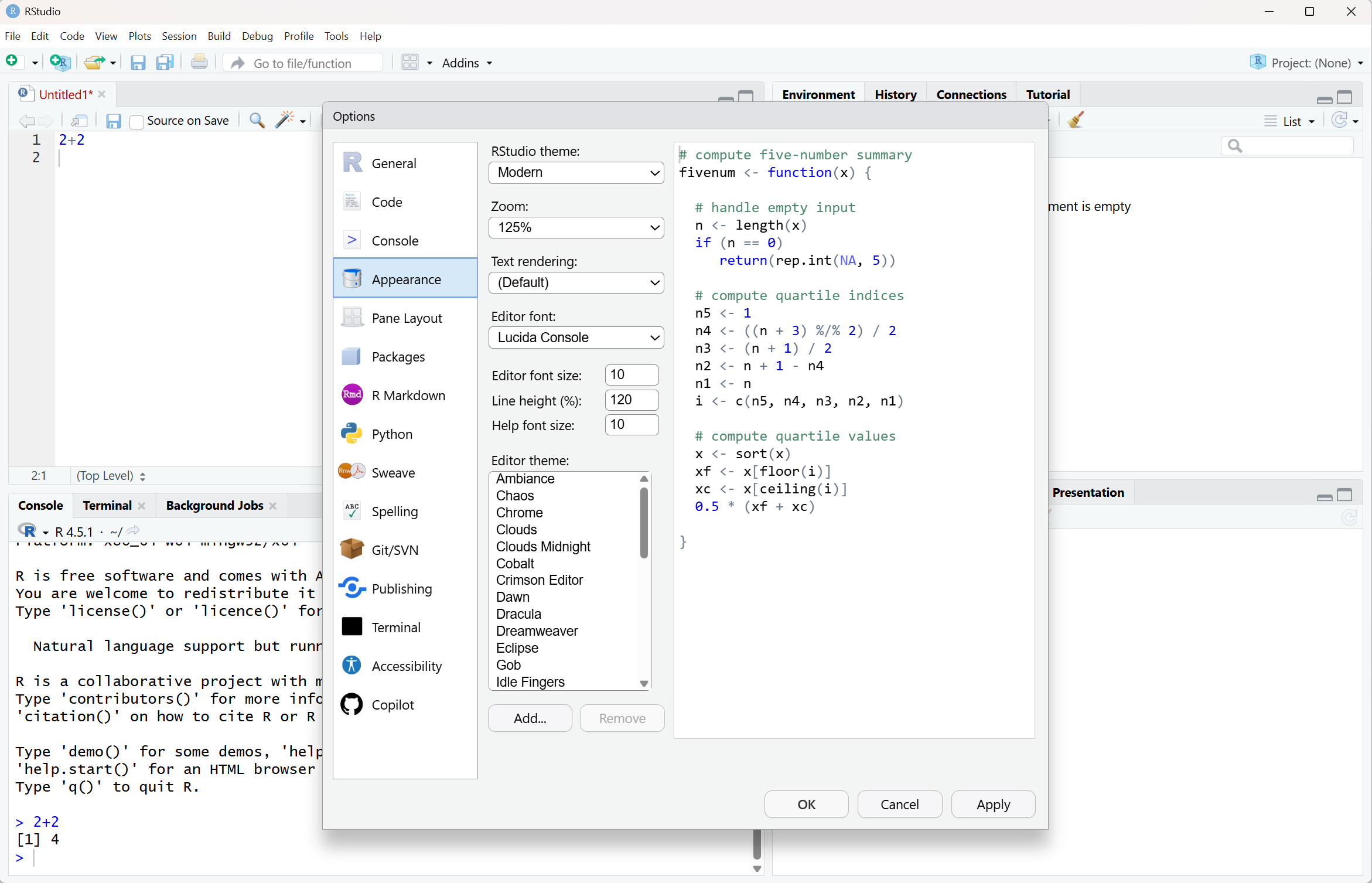The width and height of the screenshot is (1372, 883).
Task: Open the RStudio theme dropdown
Action: pyautogui.click(x=576, y=173)
